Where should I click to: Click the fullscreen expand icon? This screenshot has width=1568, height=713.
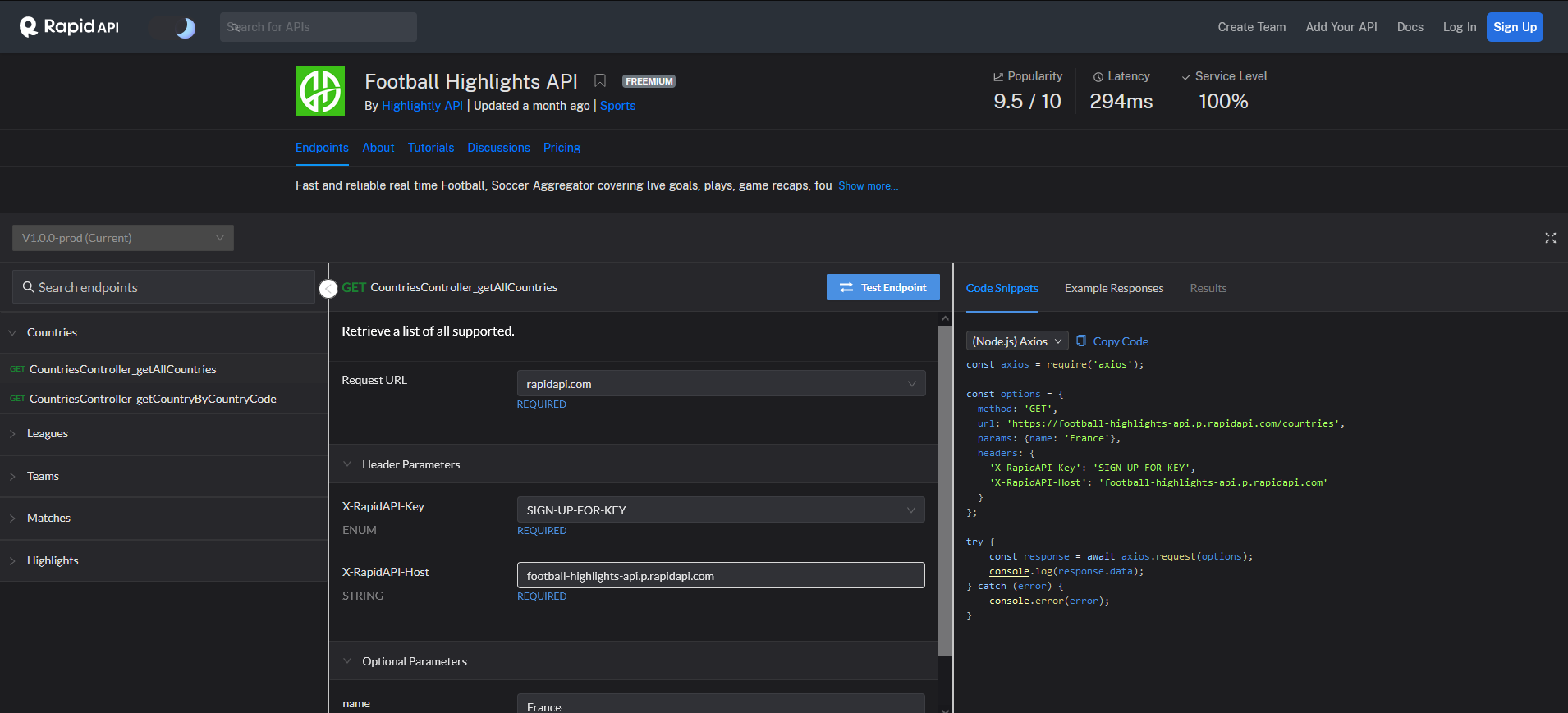coord(1550,238)
